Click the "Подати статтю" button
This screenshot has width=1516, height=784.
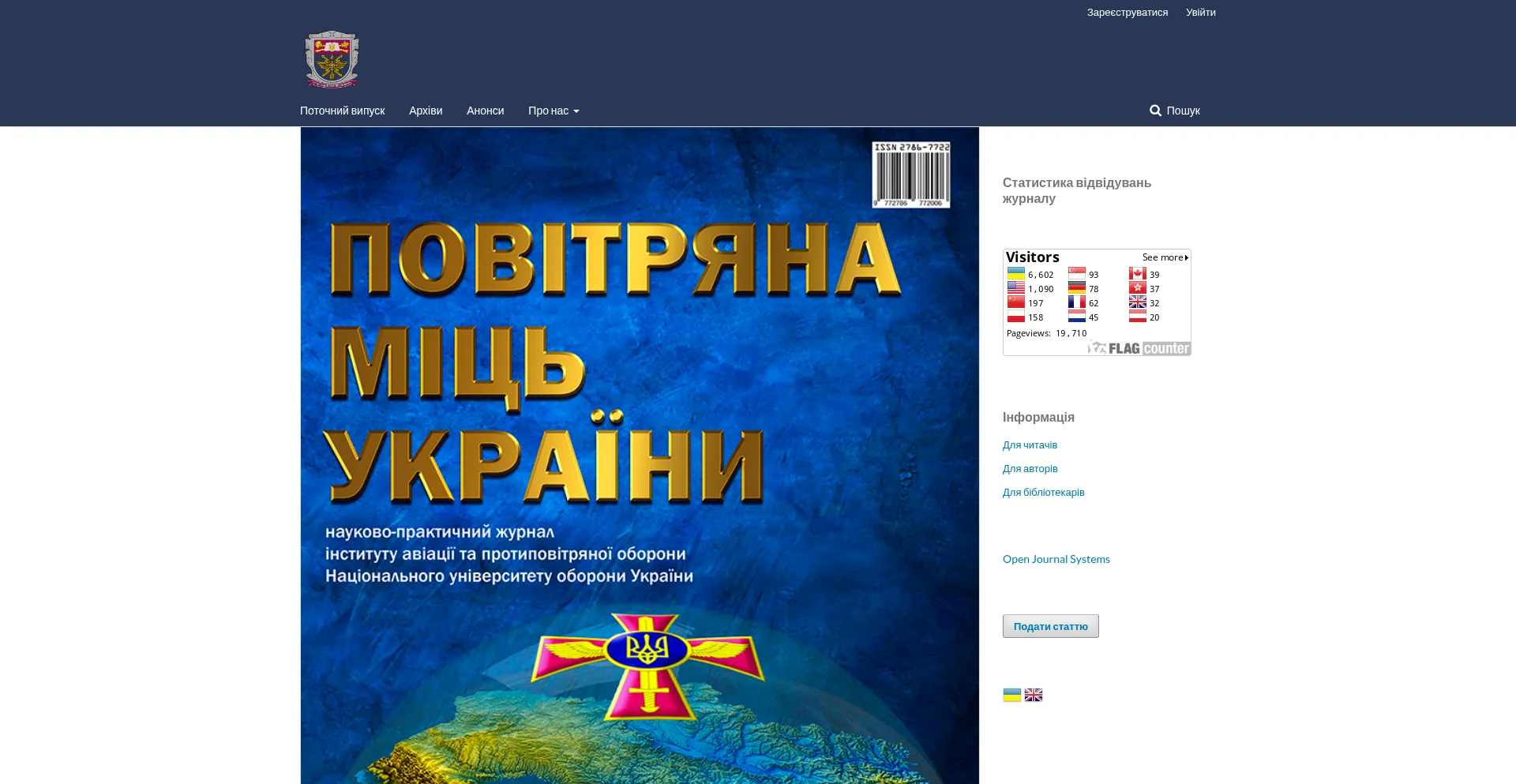(x=1050, y=626)
